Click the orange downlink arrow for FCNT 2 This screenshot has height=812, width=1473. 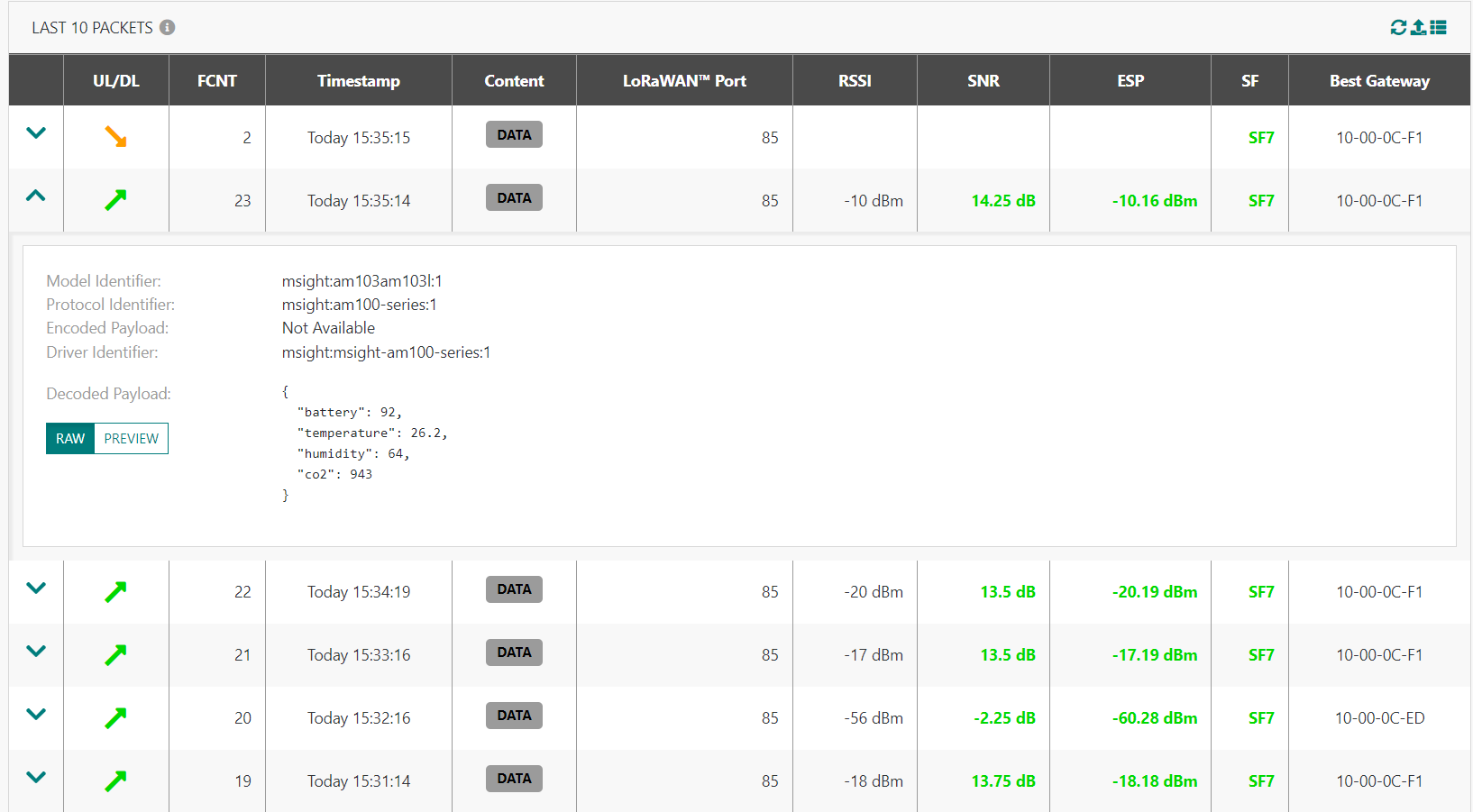[115, 137]
